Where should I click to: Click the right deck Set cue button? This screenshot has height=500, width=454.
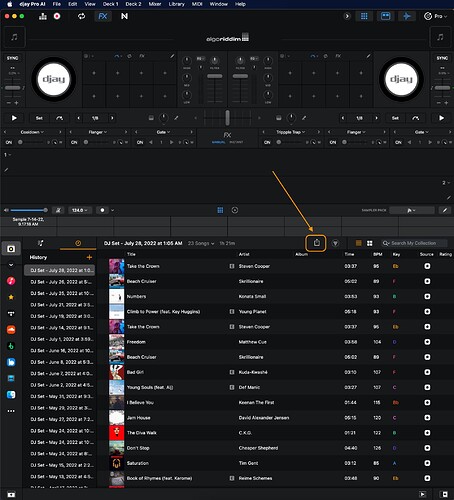coord(395,118)
